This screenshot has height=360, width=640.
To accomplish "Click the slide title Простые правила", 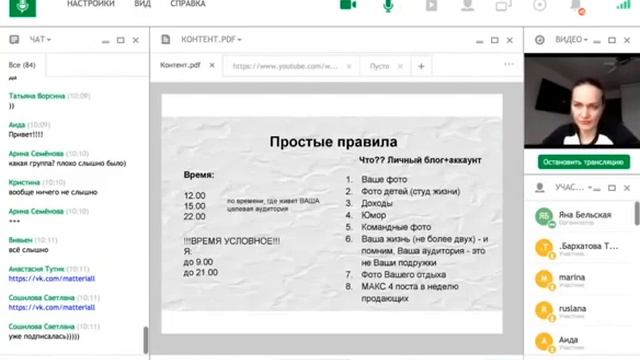I will [x=333, y=142].
